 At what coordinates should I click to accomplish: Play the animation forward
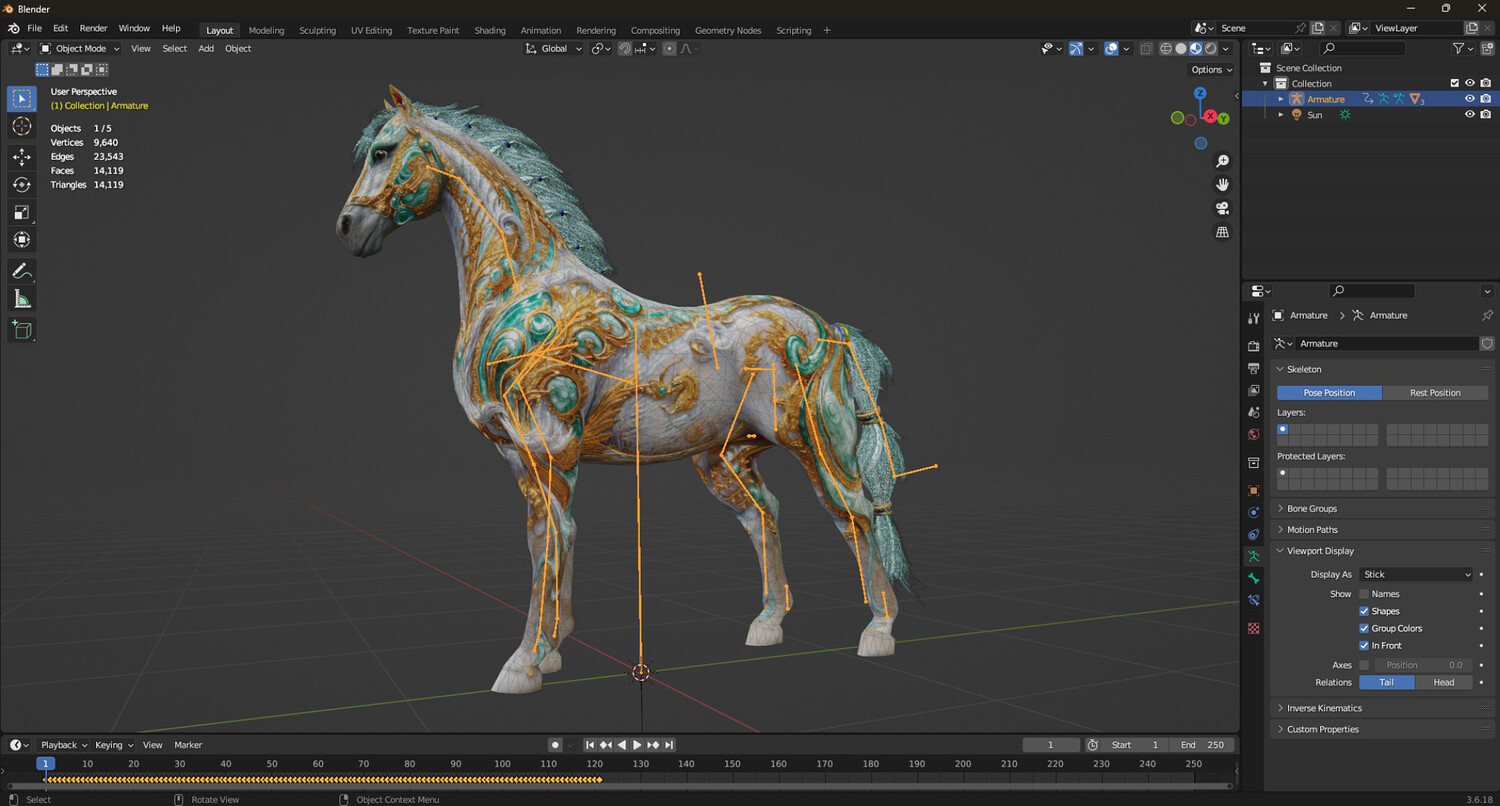coord(637,745)
